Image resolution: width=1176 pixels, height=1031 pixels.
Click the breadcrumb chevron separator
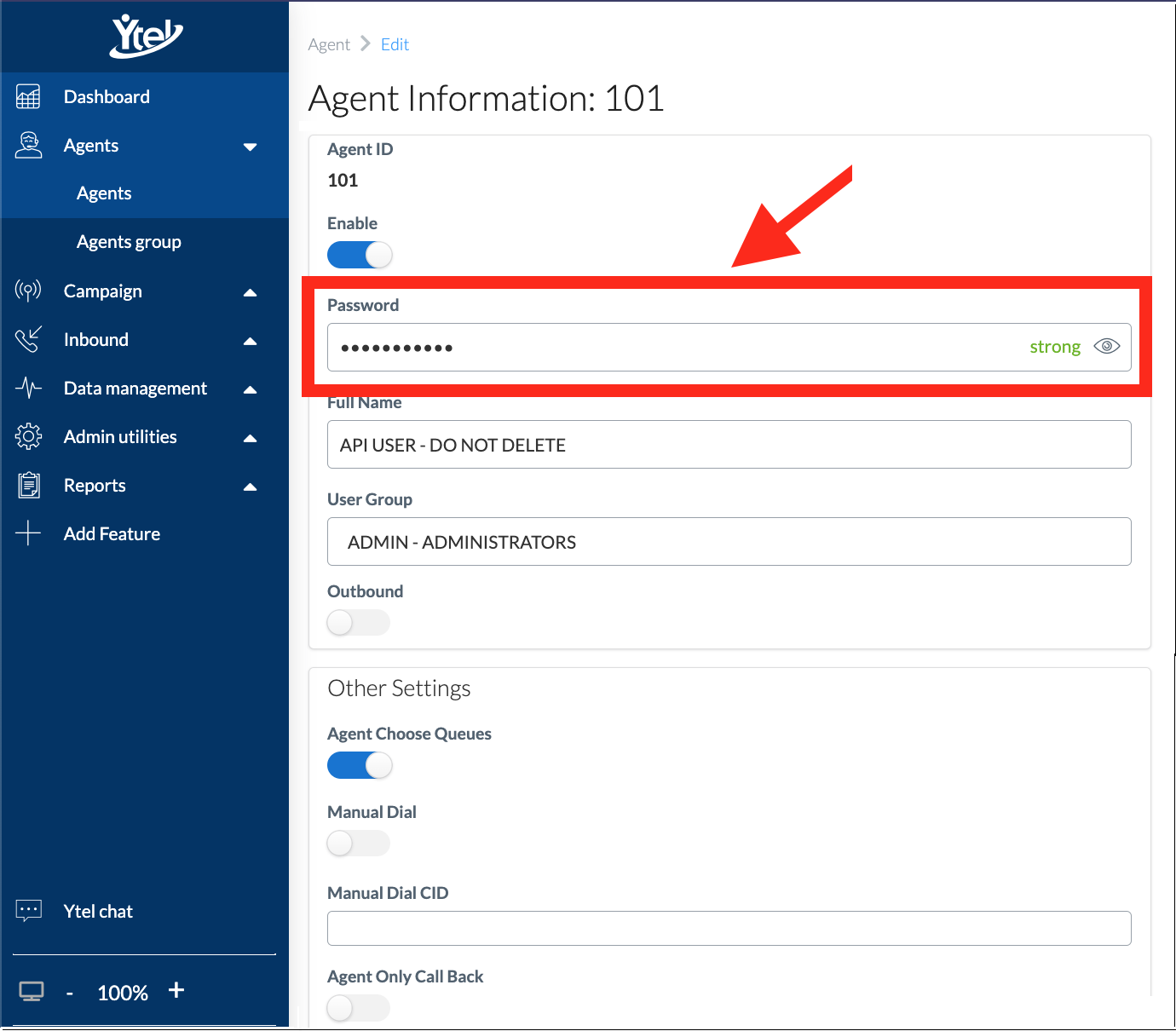click(x=366, y=43)
